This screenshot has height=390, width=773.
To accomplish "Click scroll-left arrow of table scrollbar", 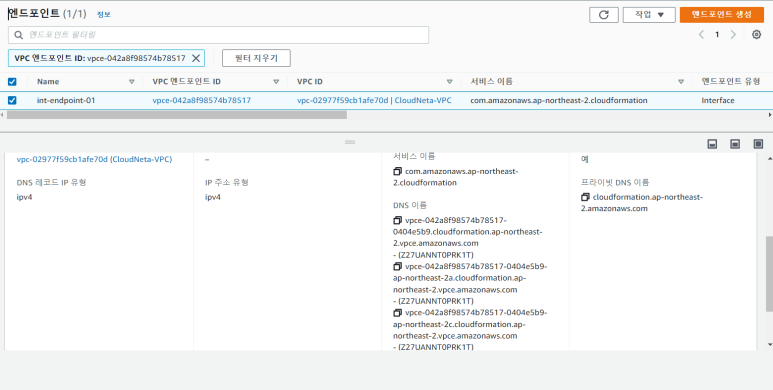I will (2, 115).
